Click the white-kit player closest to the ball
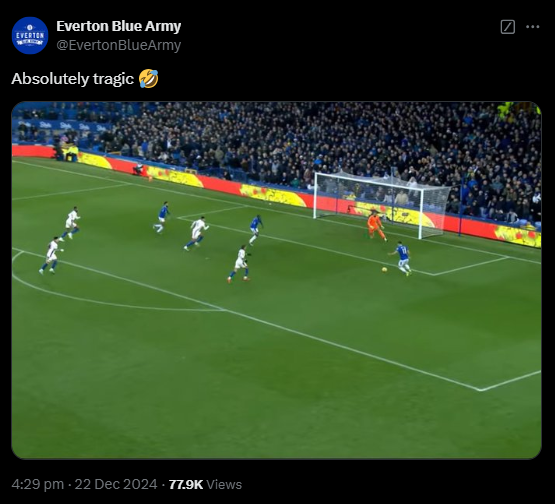 pos(240,263)
